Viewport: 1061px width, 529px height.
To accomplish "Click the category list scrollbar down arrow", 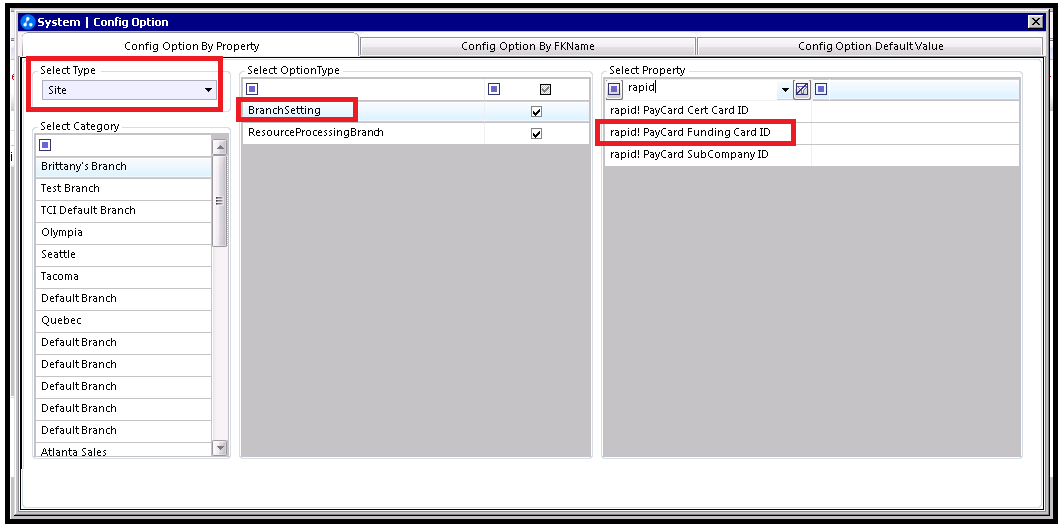I will [220, 448].
